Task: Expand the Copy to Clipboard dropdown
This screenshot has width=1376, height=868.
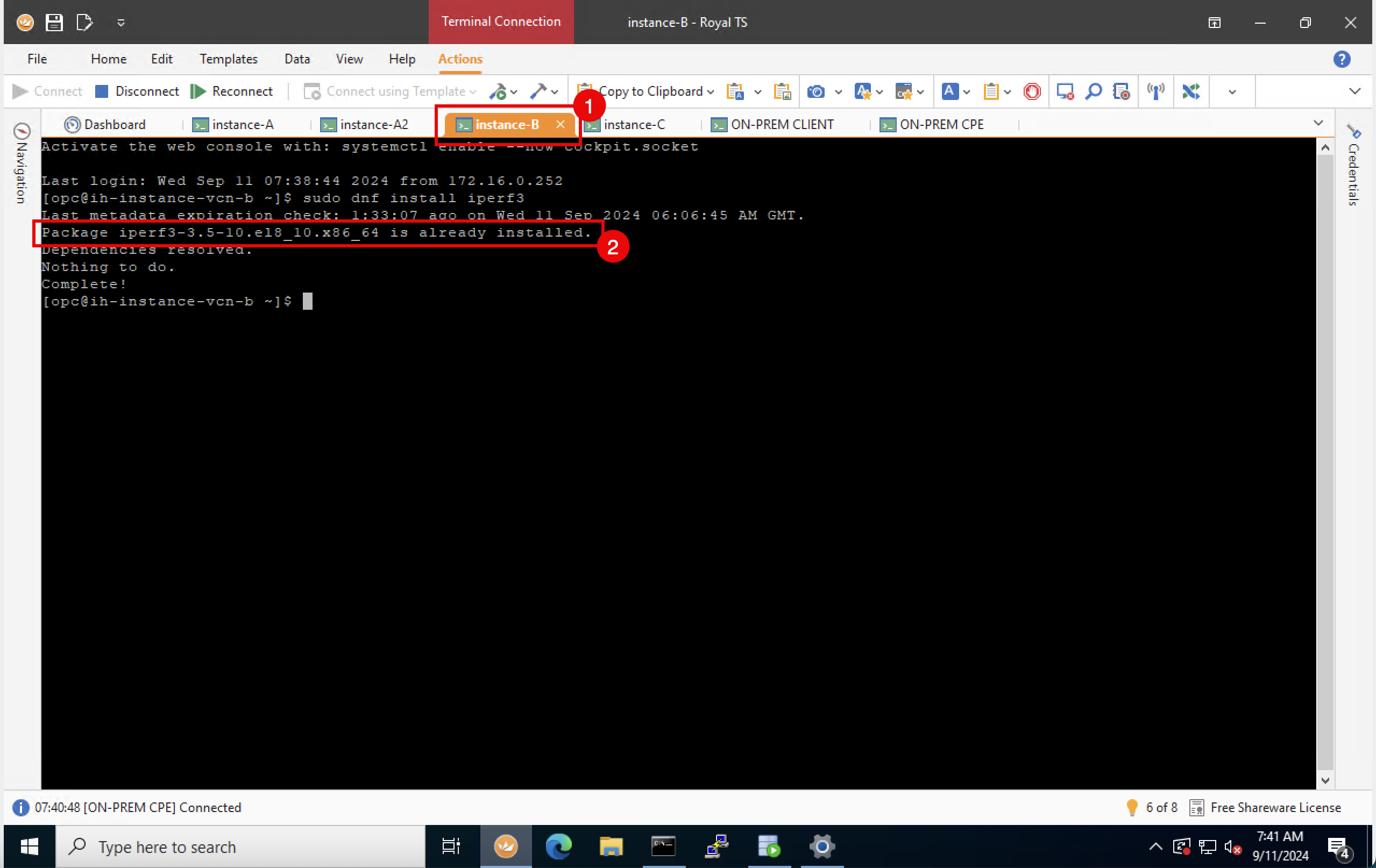Action: (710, 91)
